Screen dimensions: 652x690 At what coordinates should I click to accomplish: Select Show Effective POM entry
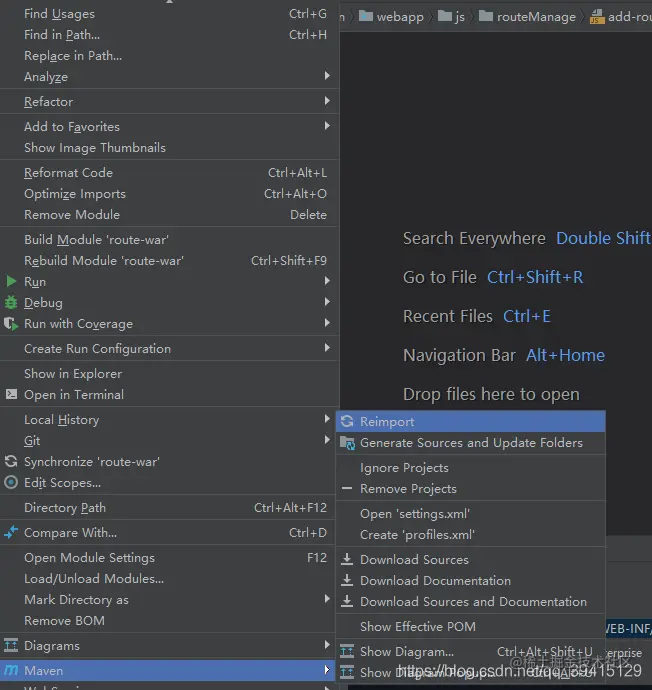pos(471,626)
